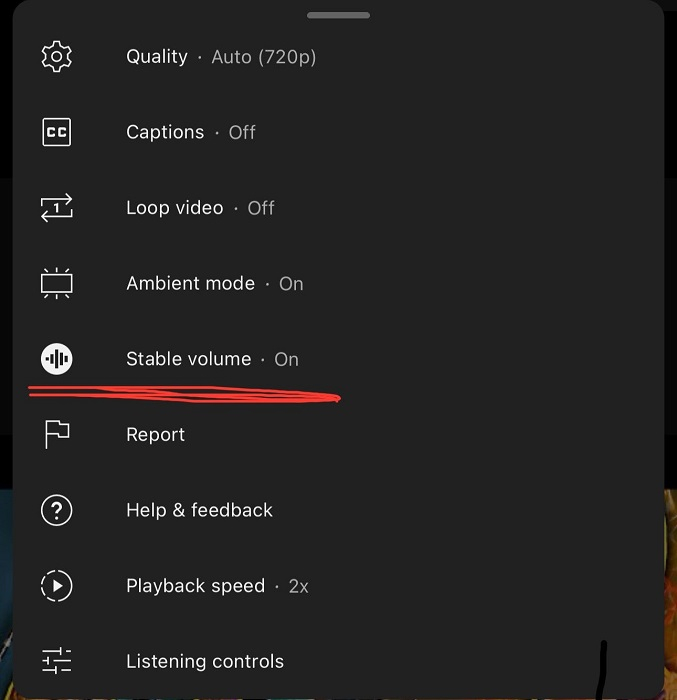
Task: Tap the Quality gear icon
Action: click(57, 57)
